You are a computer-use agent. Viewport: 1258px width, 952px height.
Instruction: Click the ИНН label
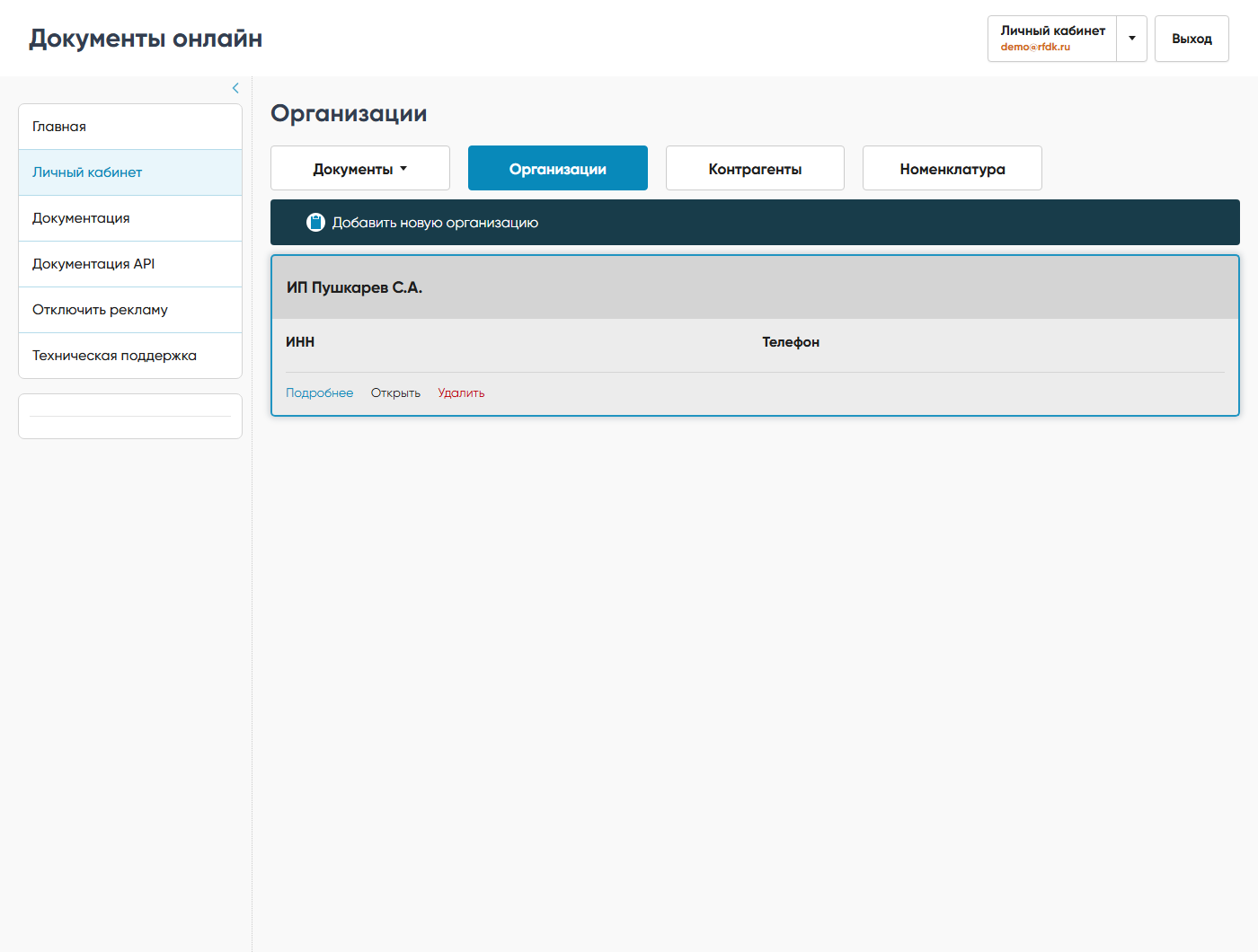point(300,342)
